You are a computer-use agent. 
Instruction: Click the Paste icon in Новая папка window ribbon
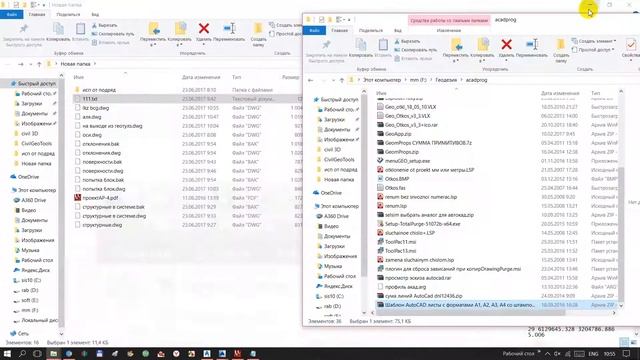click(80, 29)
